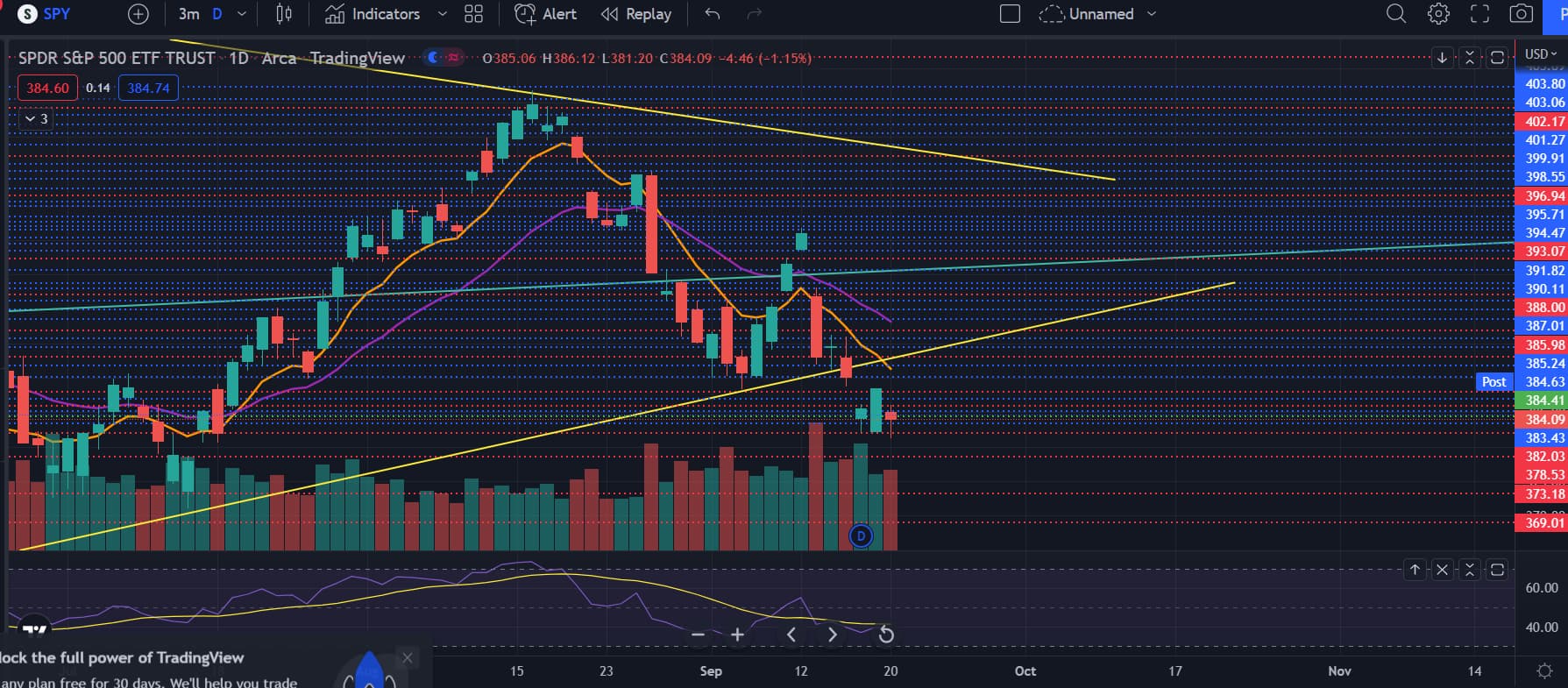Select the 3m timeframe
This screenshot has height=688, width=1568.
(188, 14)
